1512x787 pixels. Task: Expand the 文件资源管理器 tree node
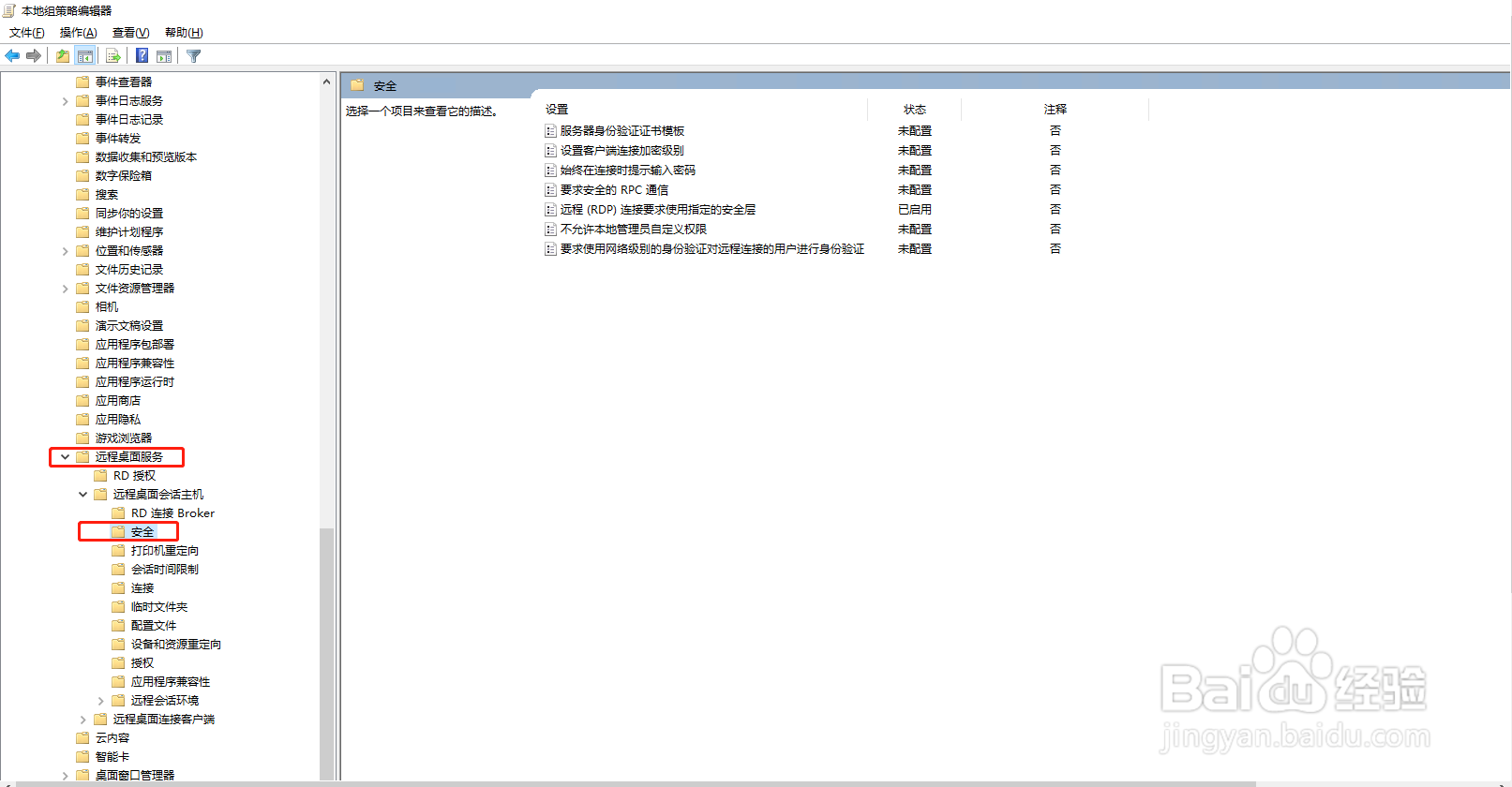pos(65,289)
